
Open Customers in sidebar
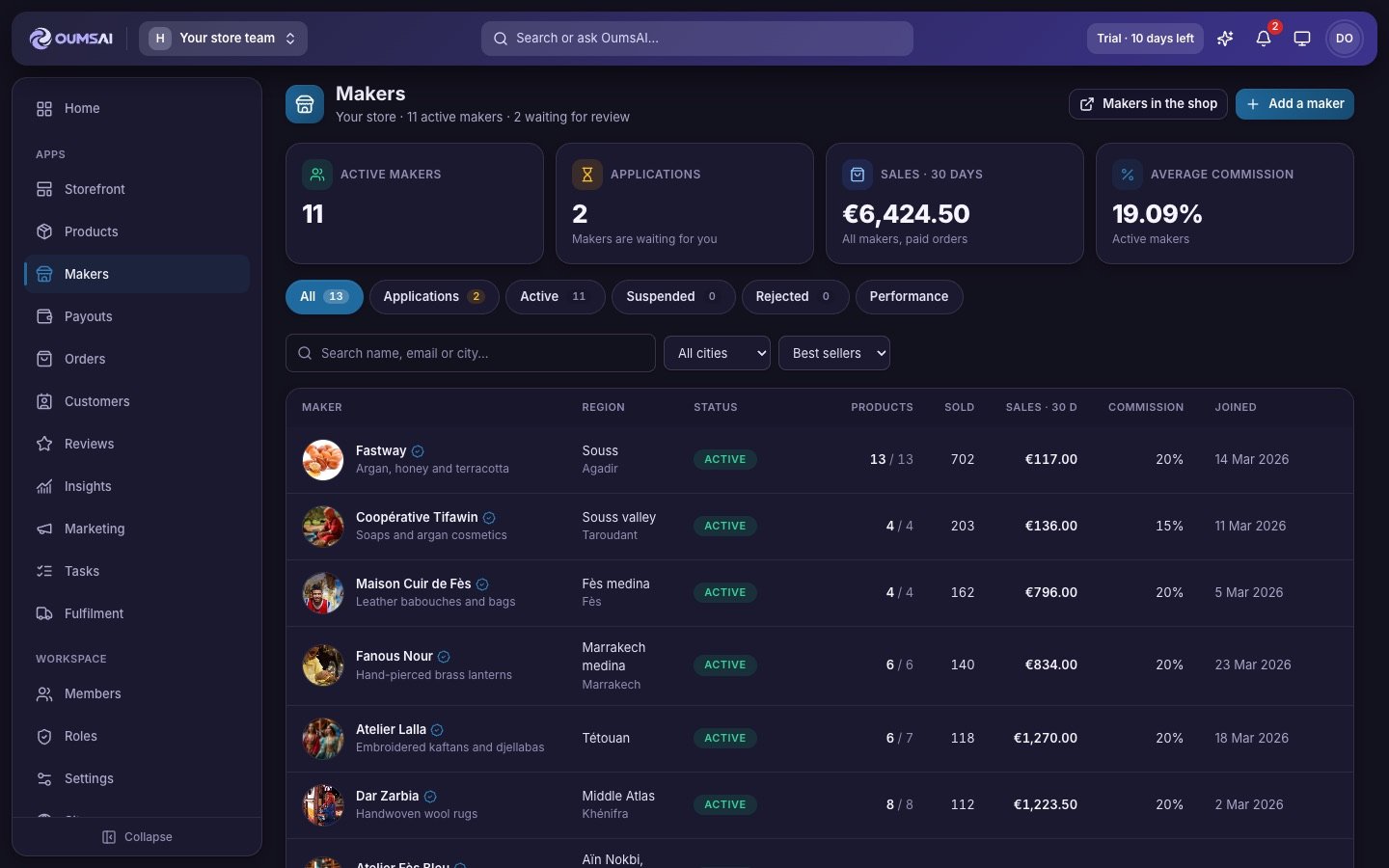[137, 401]
